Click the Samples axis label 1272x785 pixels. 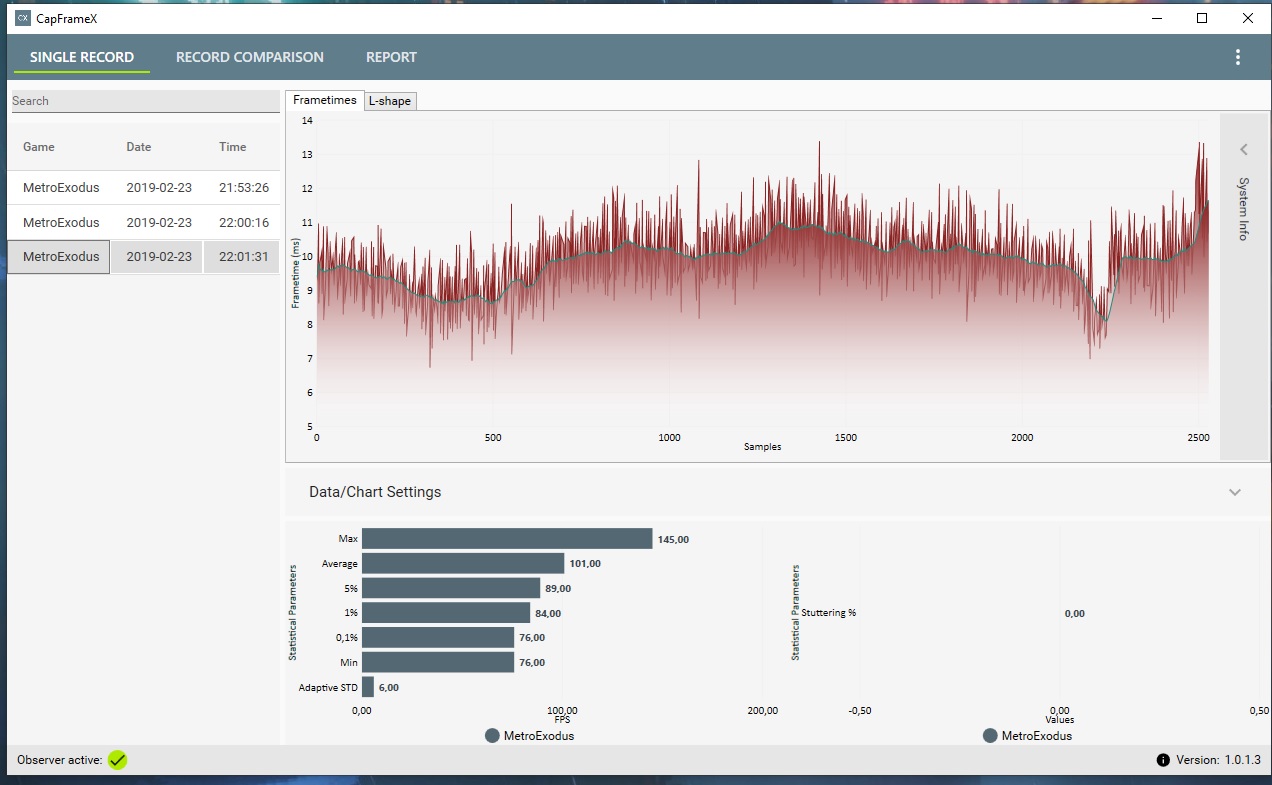[x=762, y=447]
